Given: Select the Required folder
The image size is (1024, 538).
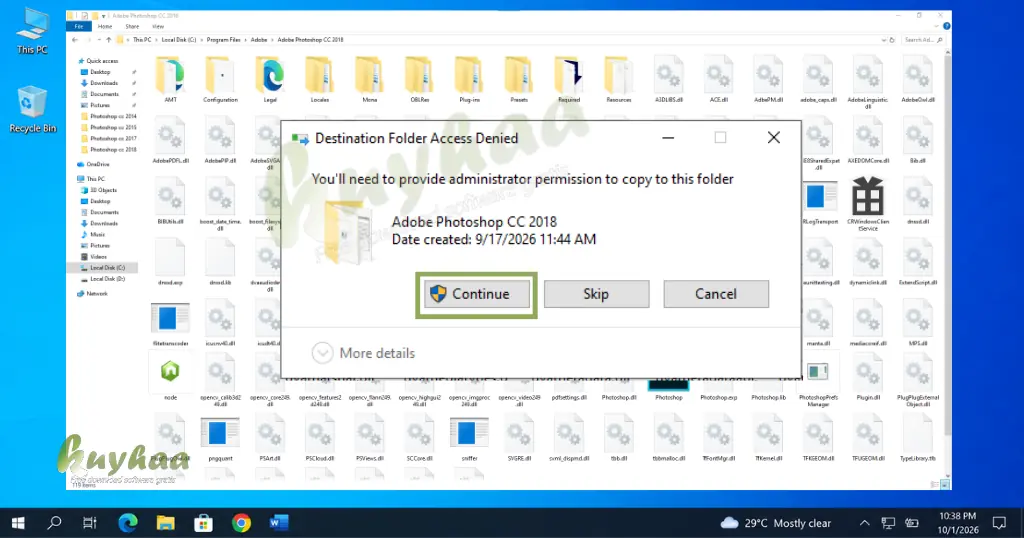Looking at the screenshot, I should point(569,80).
